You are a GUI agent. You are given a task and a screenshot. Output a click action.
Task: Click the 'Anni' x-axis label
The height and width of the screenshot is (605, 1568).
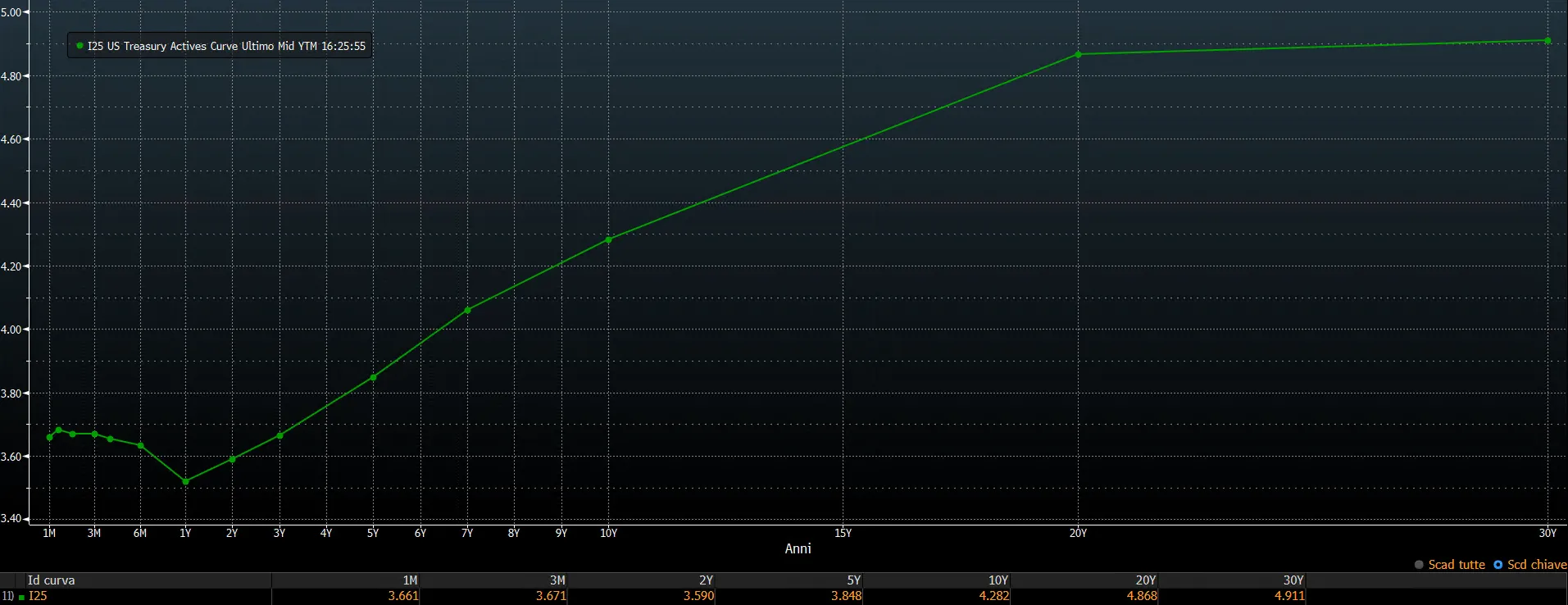click(798, 548)
